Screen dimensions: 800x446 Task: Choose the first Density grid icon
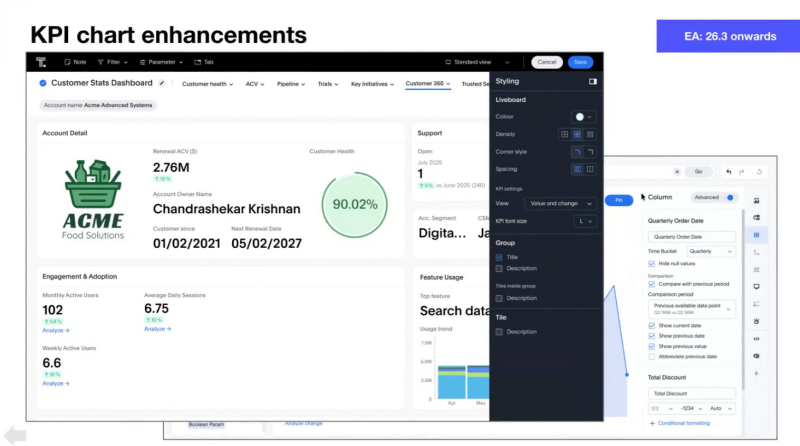tap(564, 134)
